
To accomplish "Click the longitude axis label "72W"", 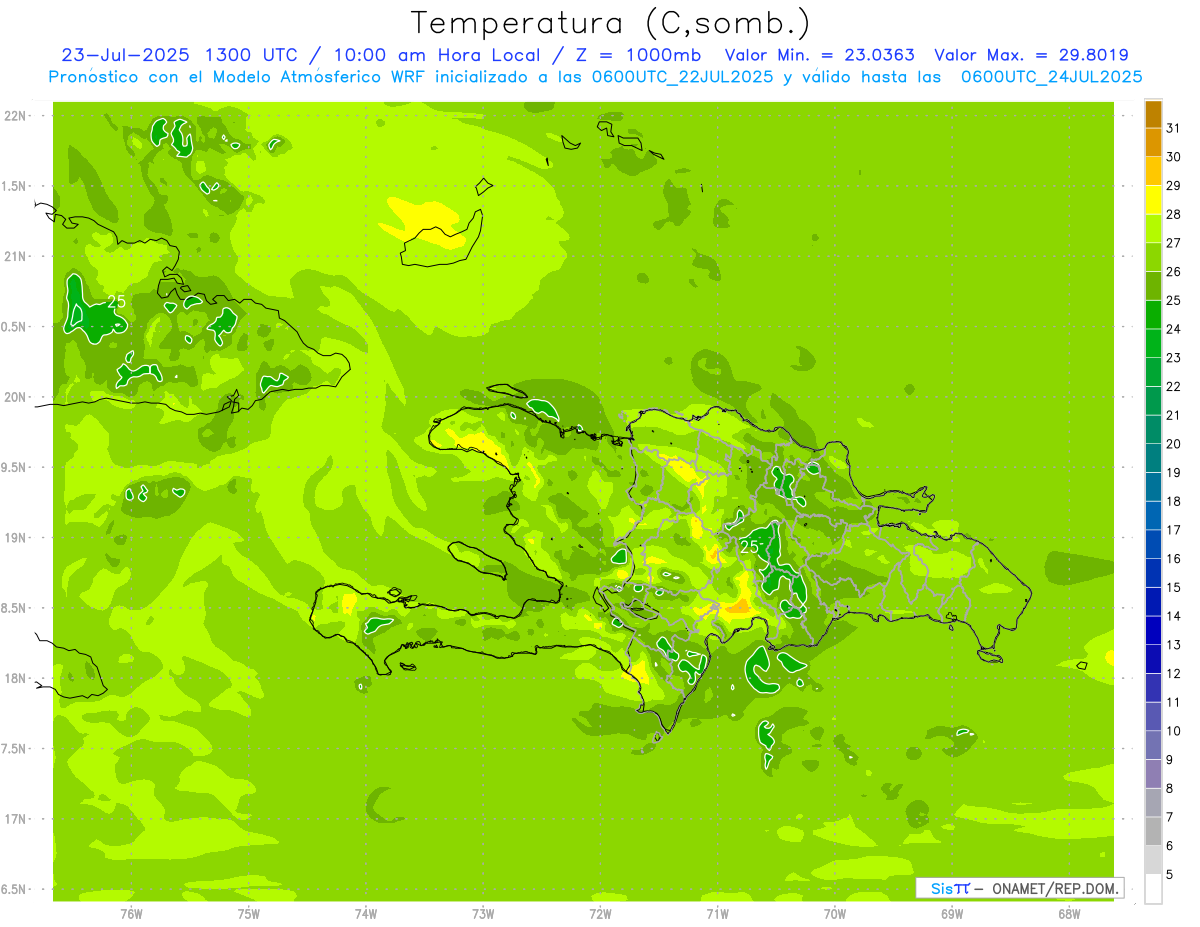I will point(600,914).
